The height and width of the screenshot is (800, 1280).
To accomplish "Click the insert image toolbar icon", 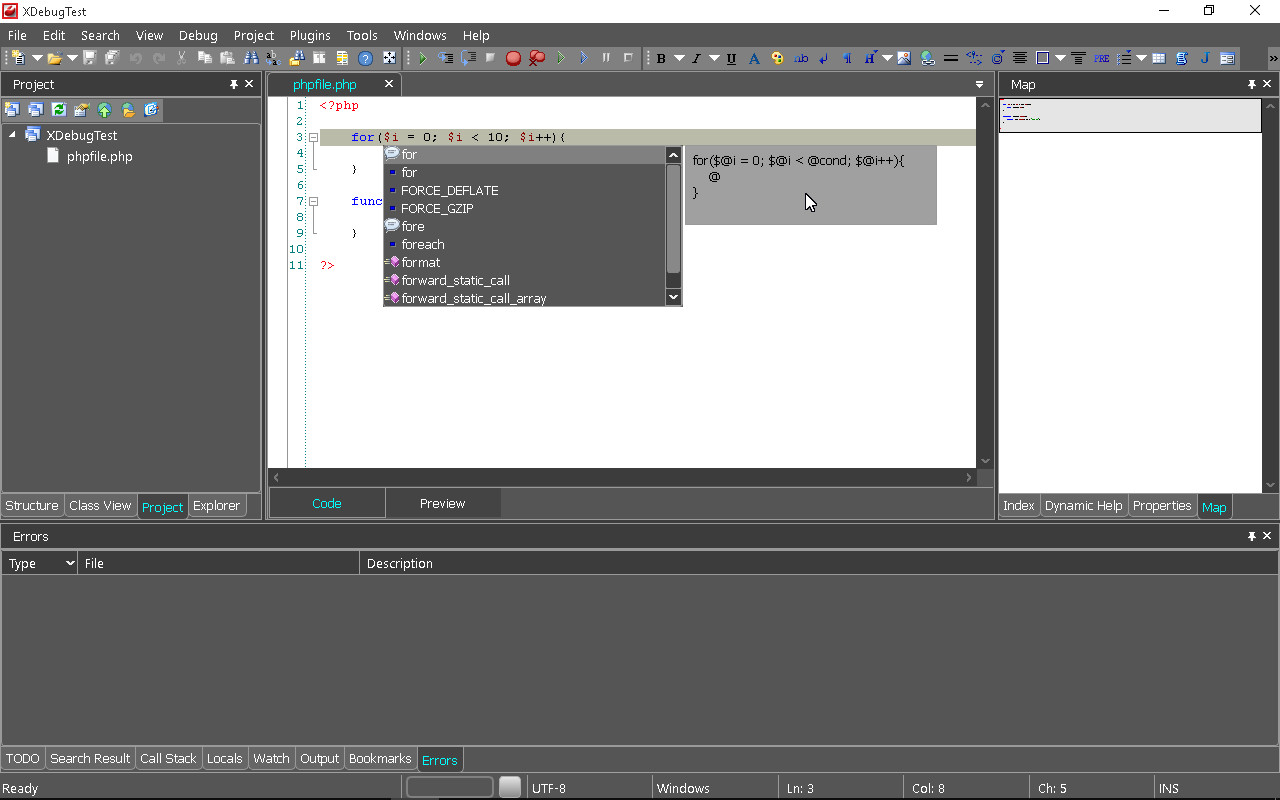I will pos(904,58).
